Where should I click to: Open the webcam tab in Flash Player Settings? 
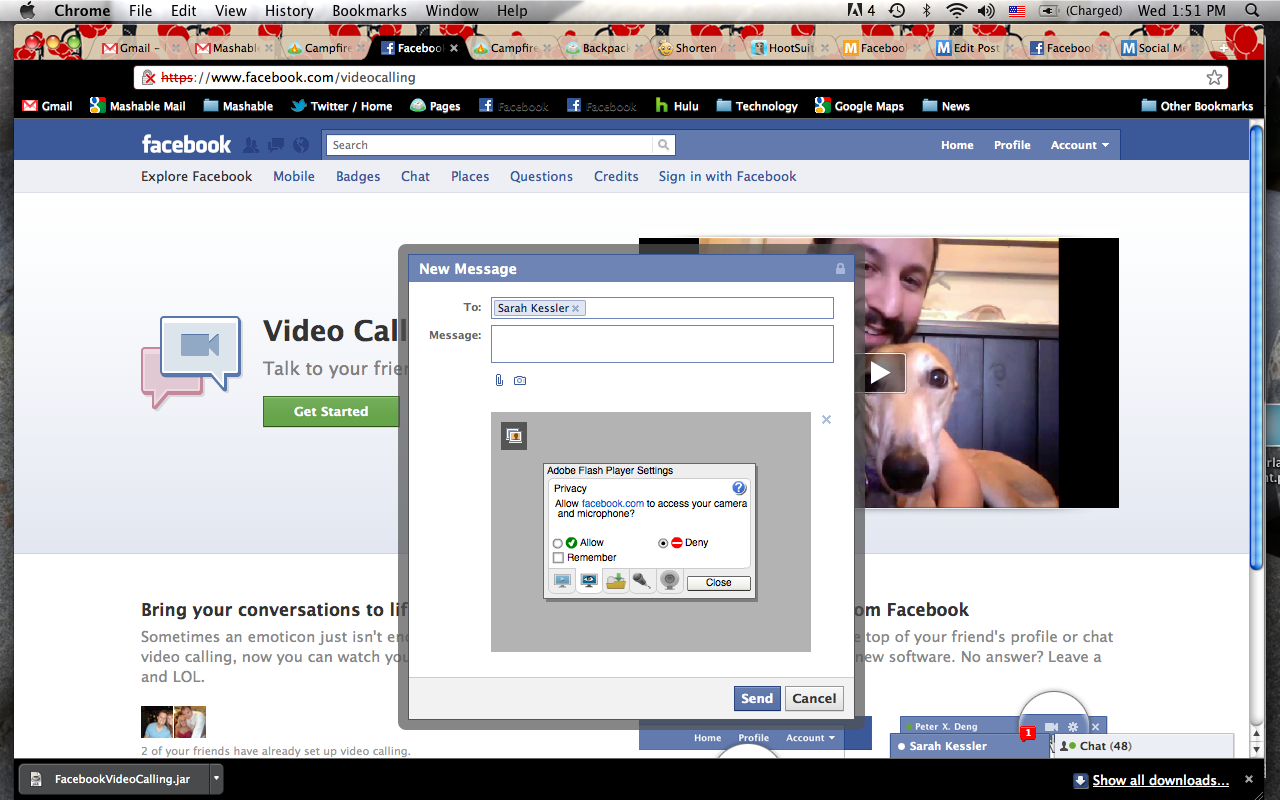click(670, 581)
